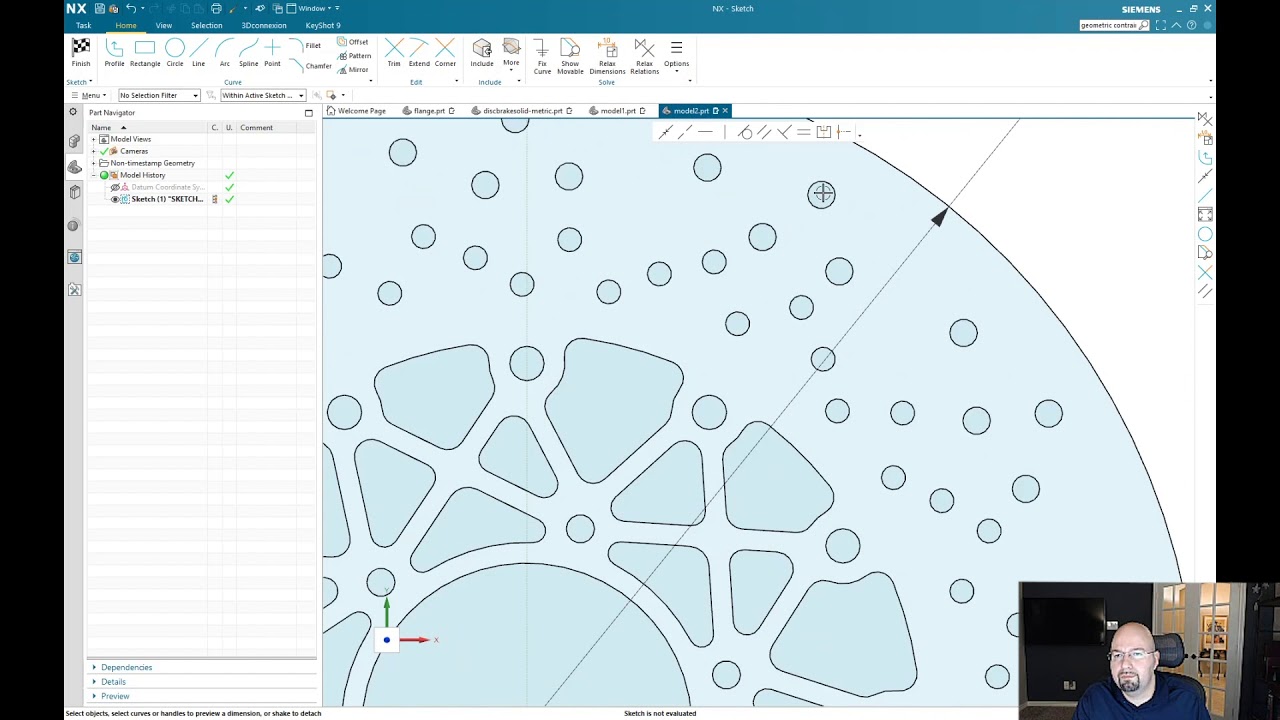Click the help question mark icon
Viewport: 1280px width, 720px height.
click(x=1191, y=25)
